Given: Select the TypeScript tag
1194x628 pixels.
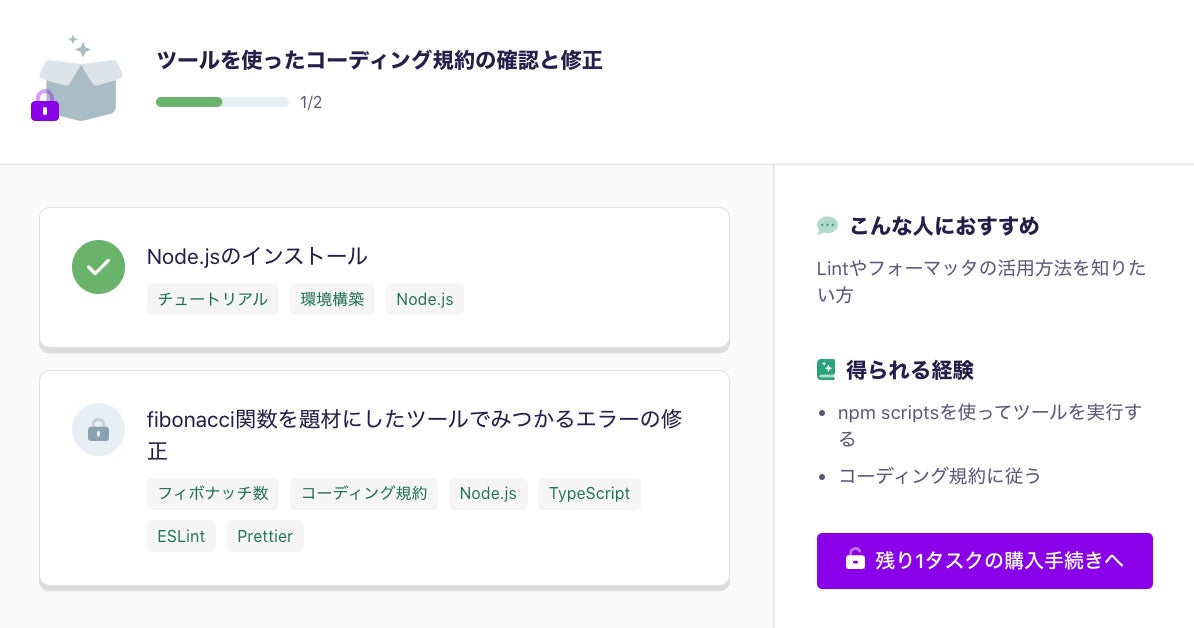Looking at the screenshot, I should [589, 493].
